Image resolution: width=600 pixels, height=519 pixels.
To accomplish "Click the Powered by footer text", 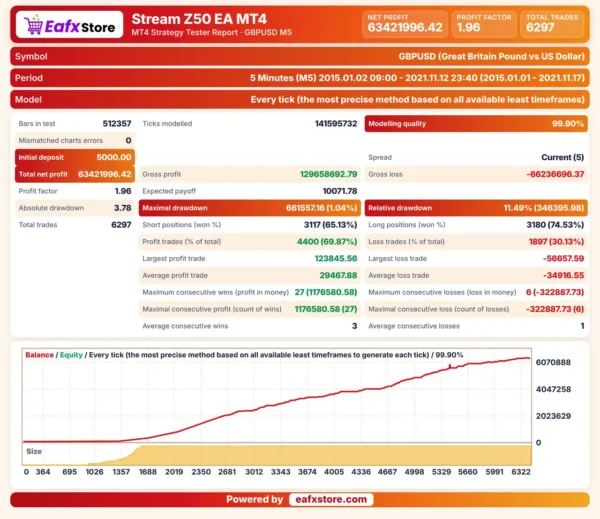I will (x=254, y=499).
